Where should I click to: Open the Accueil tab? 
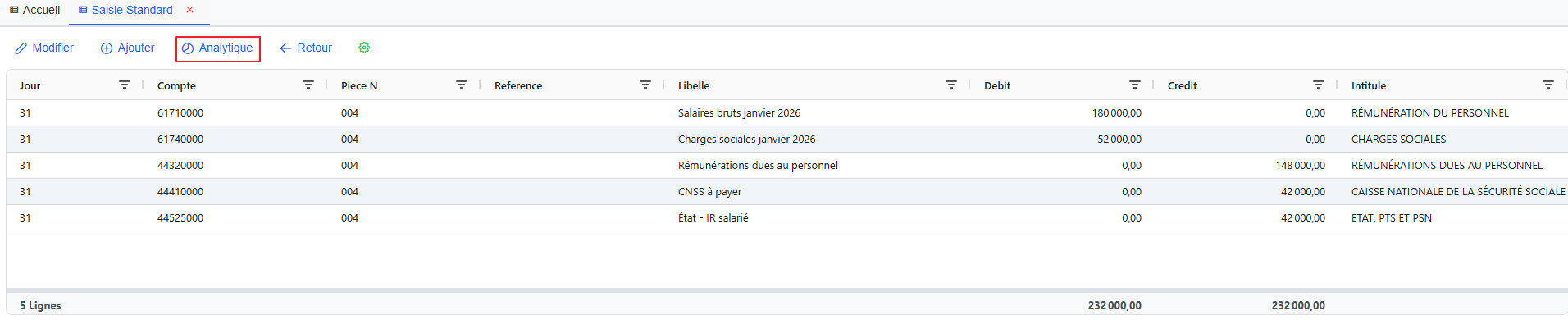tap(34, 10)
